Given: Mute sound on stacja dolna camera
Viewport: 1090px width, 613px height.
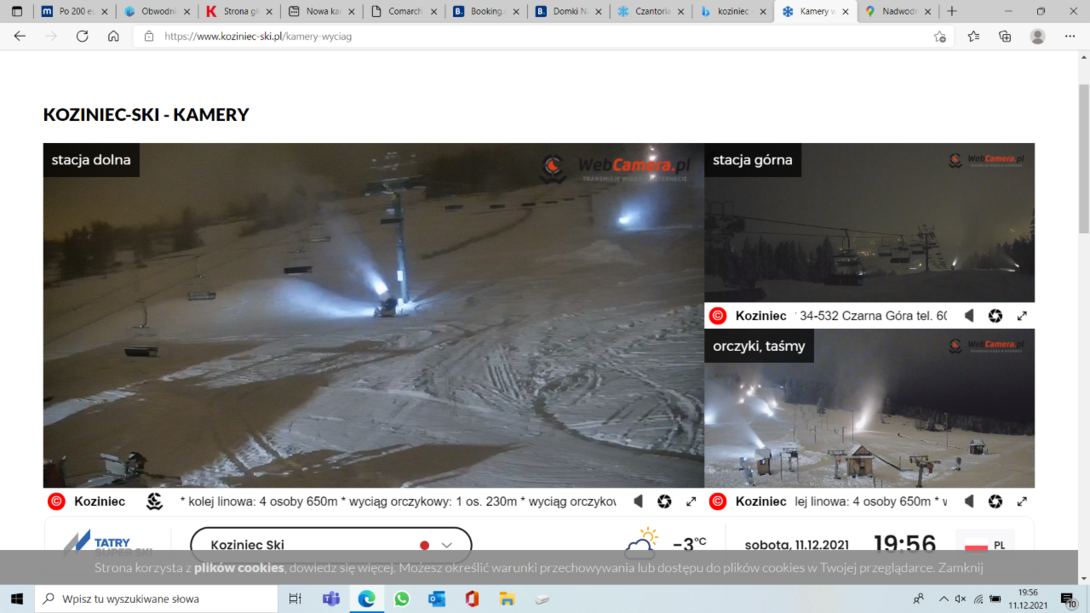Looking at the screenshot, I should [638, 501].
